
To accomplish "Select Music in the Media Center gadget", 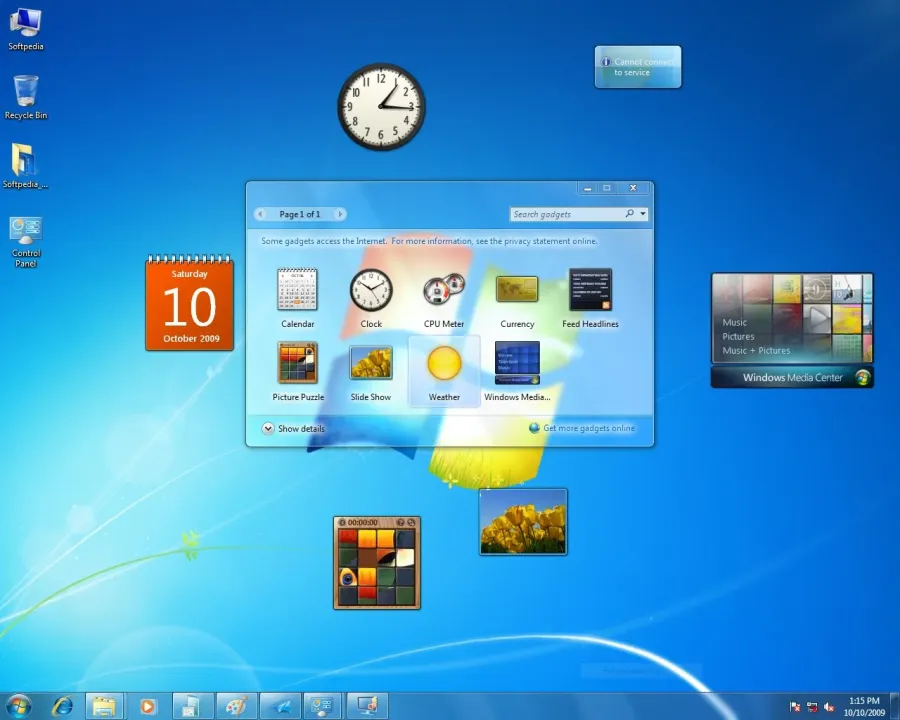I will click(734, 323).
